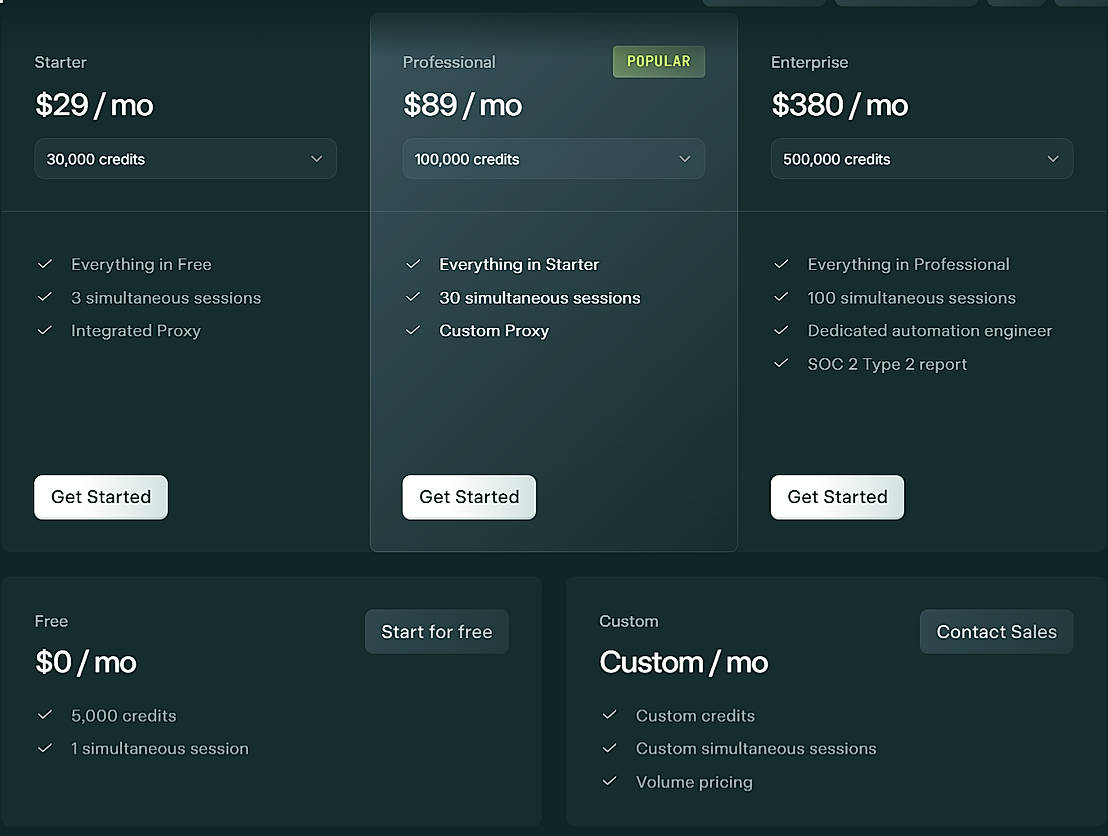This screenshot has height=836, width=1108.
Task: Click checkmark next to Custom Proxy
Action: click(x=413, y=330)
